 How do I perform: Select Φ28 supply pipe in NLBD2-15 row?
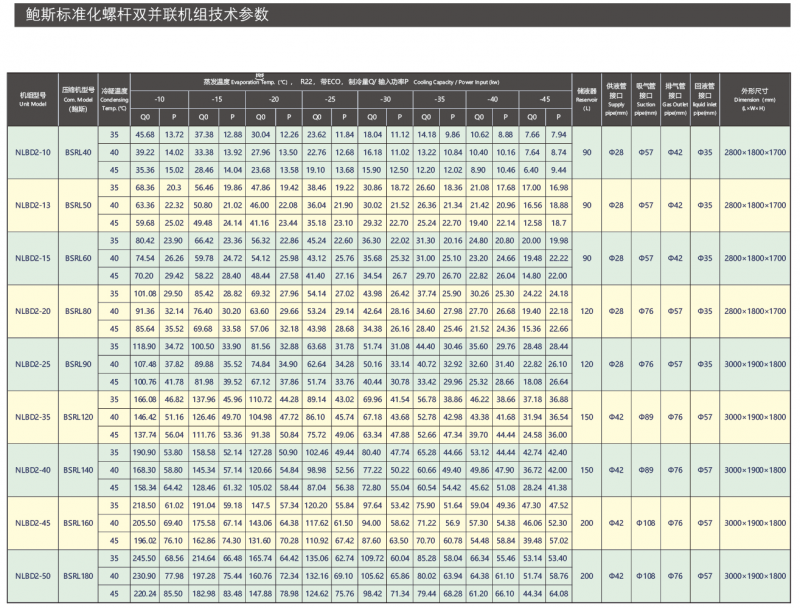click(x=616, y=259)
